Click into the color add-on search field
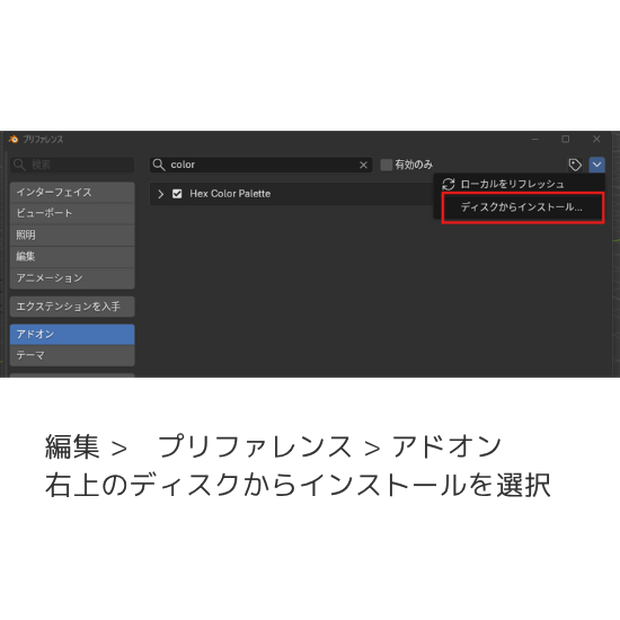 [261, 165]
